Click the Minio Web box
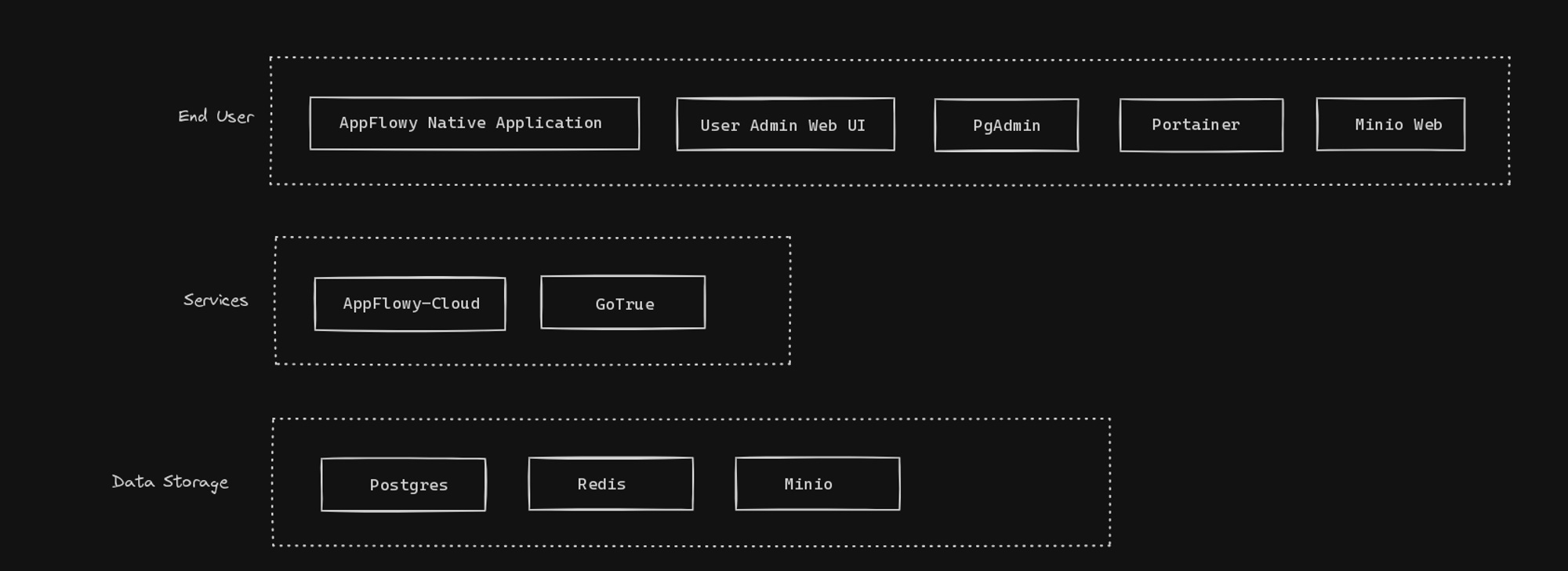This screenshot has width=1568, height=571. pyautogui.click(x=1390, y=125)
